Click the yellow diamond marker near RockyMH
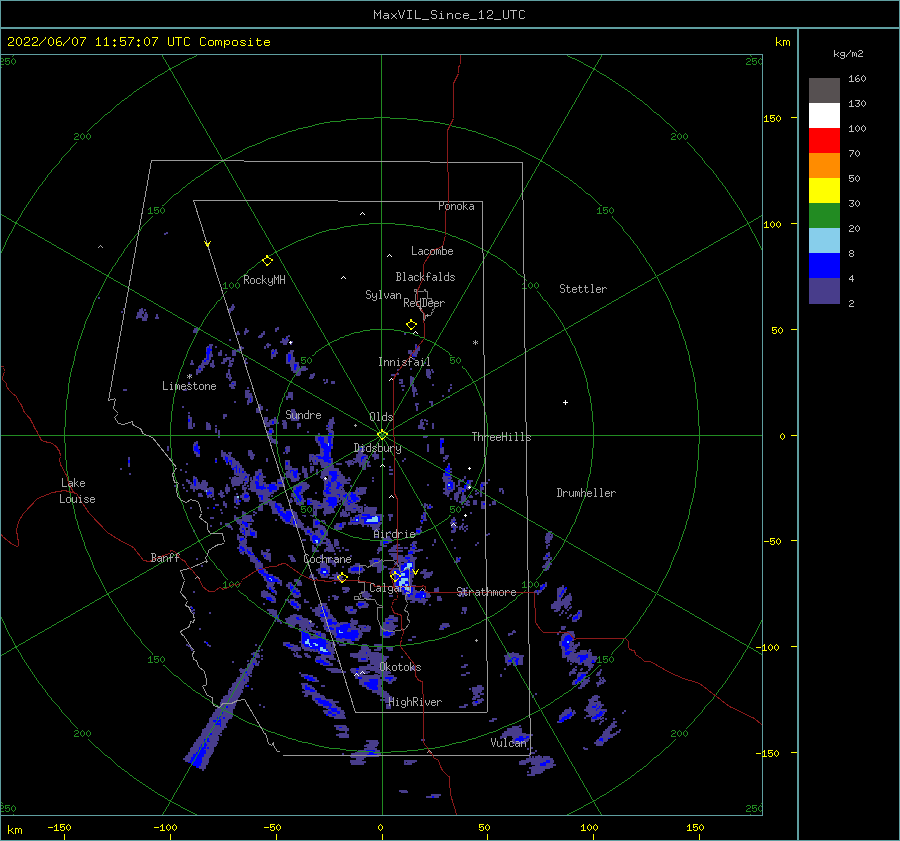 click(x=267, y=261)
